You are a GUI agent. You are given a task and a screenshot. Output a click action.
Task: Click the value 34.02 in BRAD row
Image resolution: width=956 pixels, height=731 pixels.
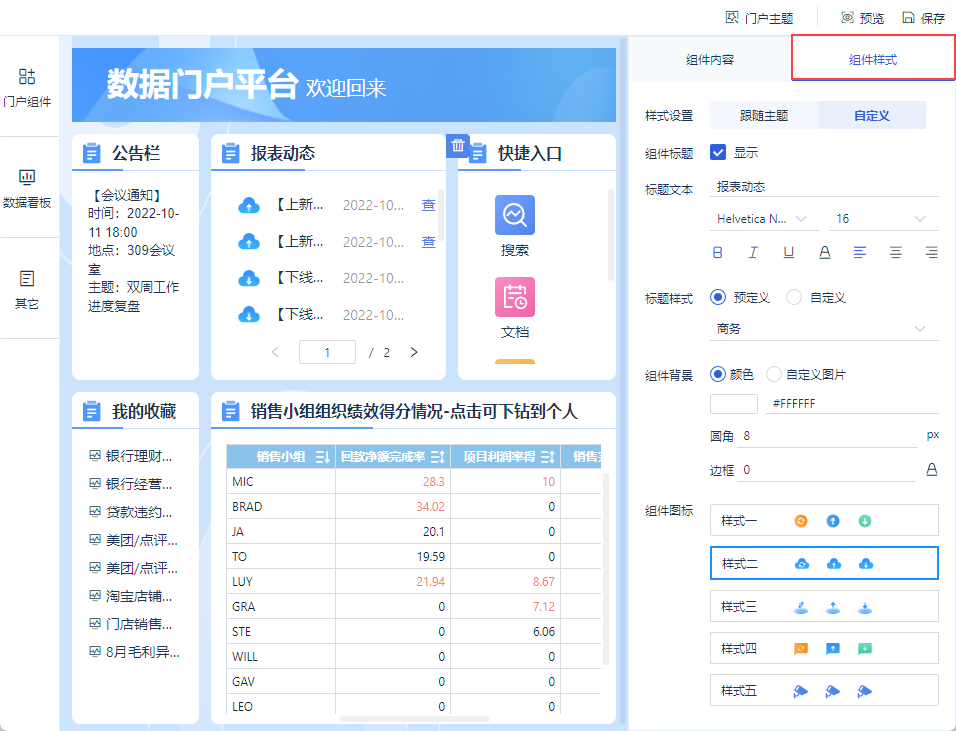pyautogui.click(x=430, y=507)
